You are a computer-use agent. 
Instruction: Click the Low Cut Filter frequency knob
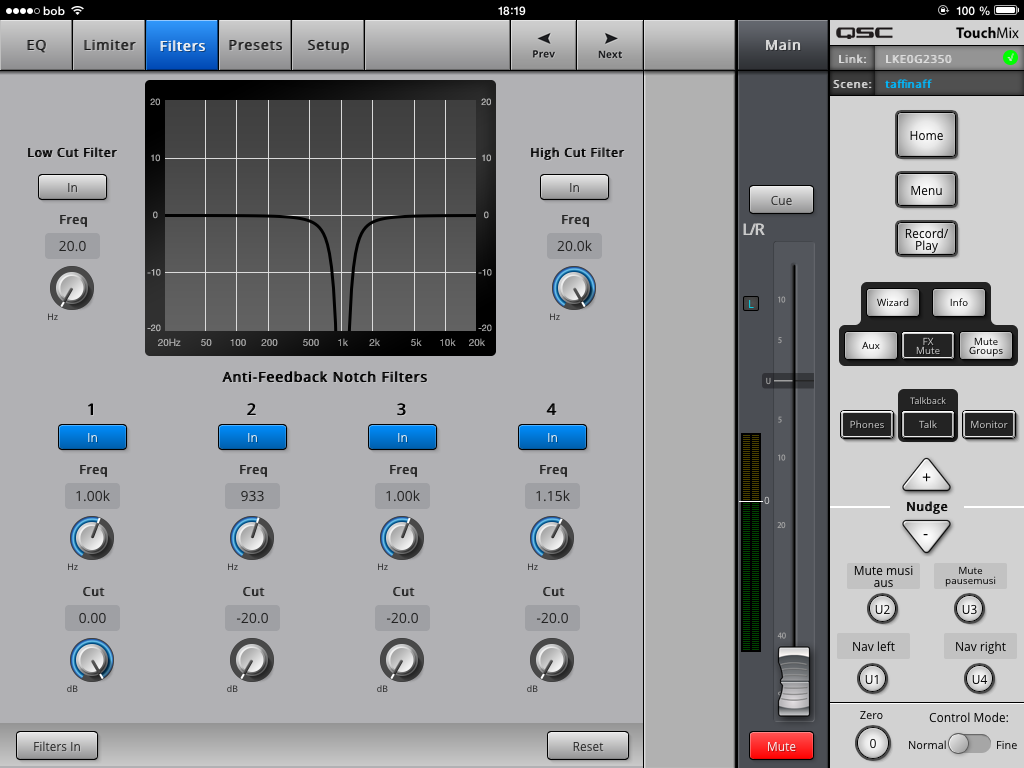coord(72,288)
